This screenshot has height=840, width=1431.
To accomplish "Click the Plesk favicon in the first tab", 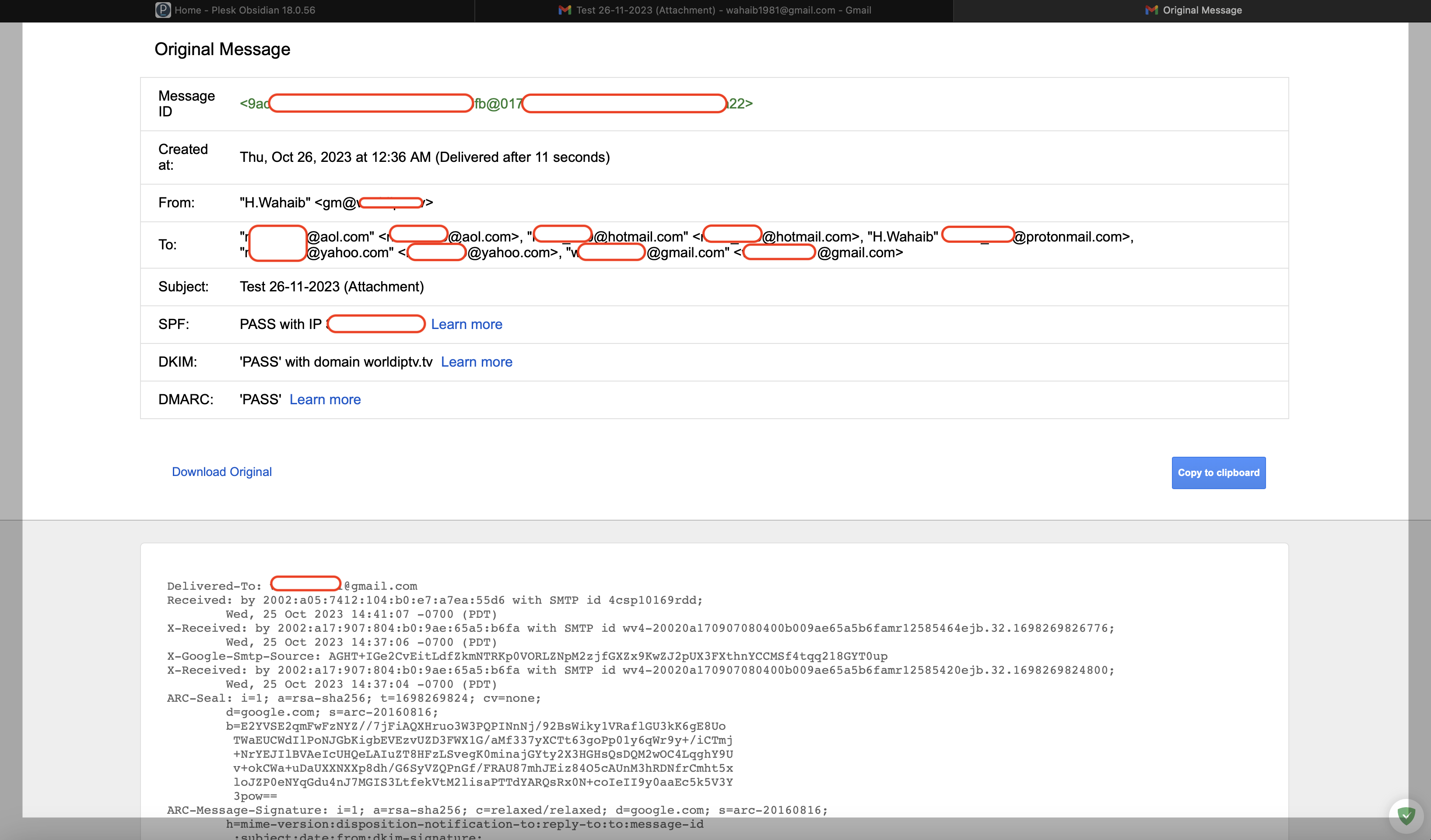I will point(163,10).
